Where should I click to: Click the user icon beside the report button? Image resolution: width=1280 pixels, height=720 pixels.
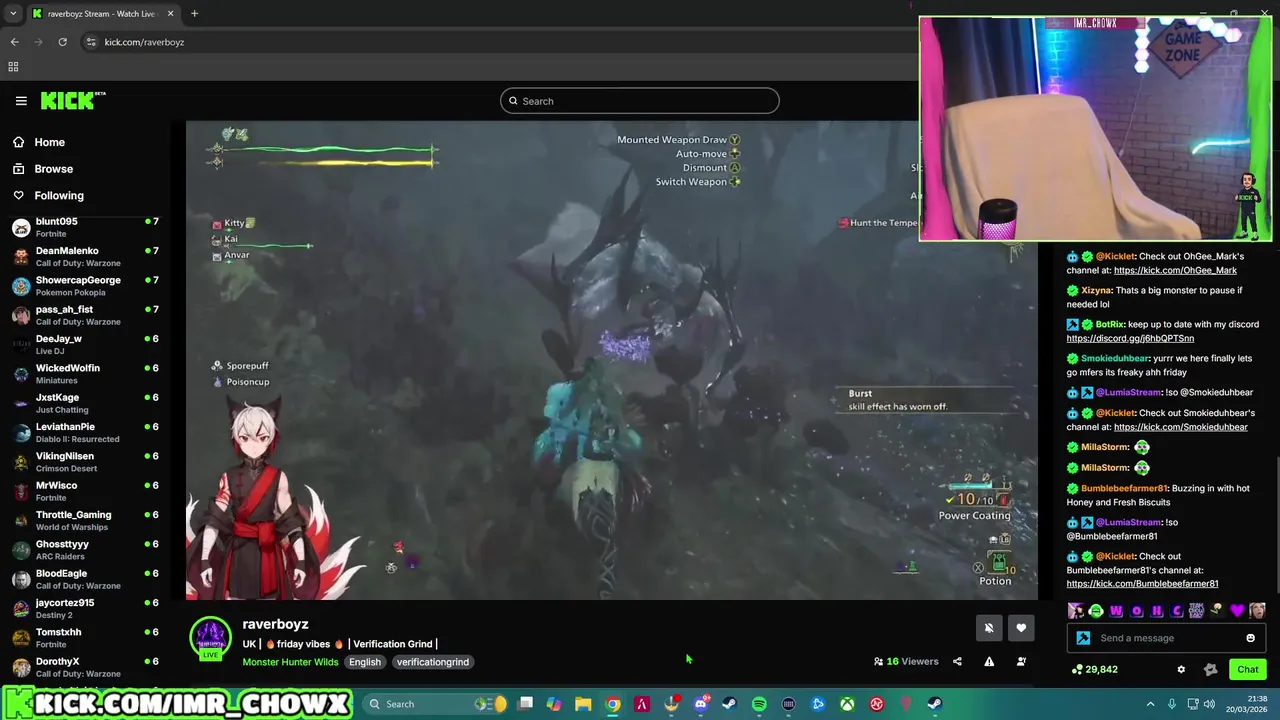coord(1021,661)
